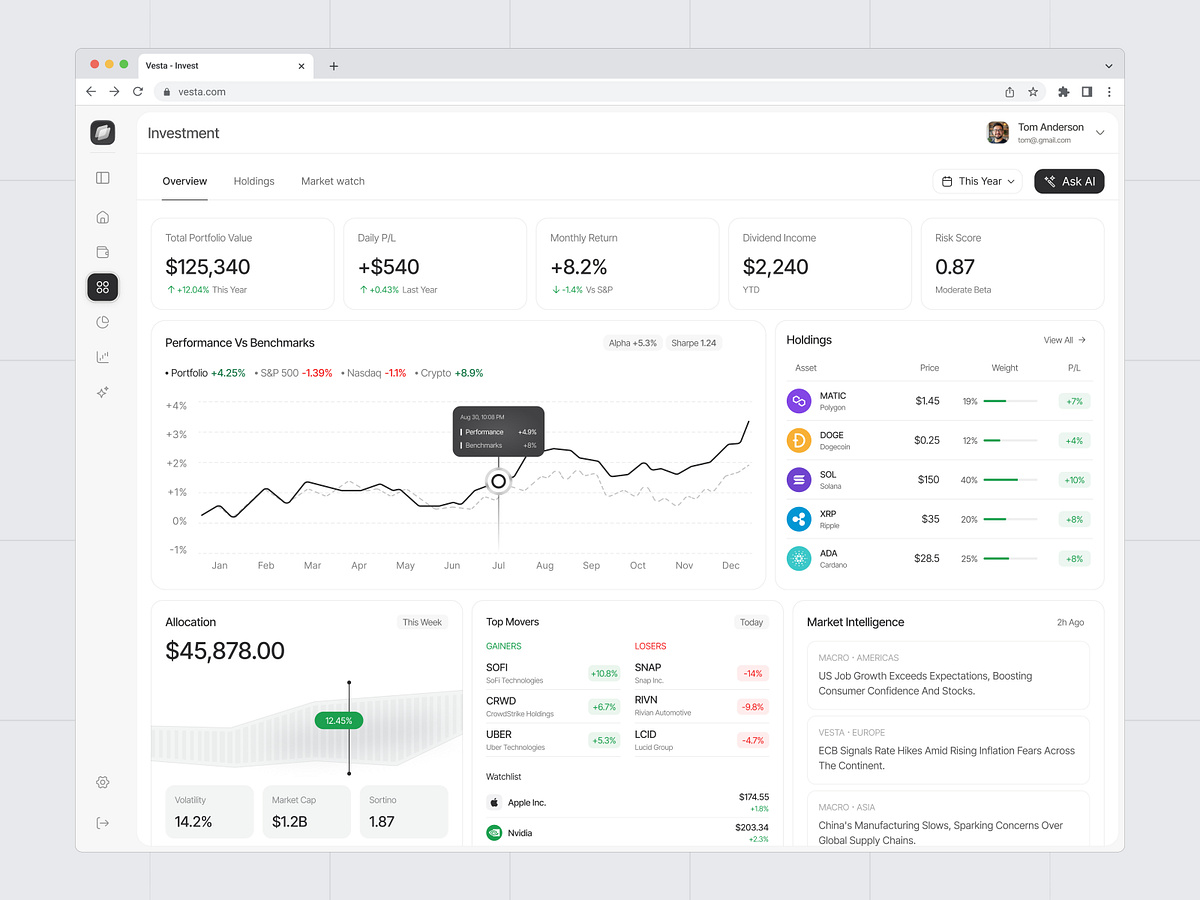This screenshot has width=1200, height=900.
Task: Open a new browser tab with plus
Action: coord(334,66)
